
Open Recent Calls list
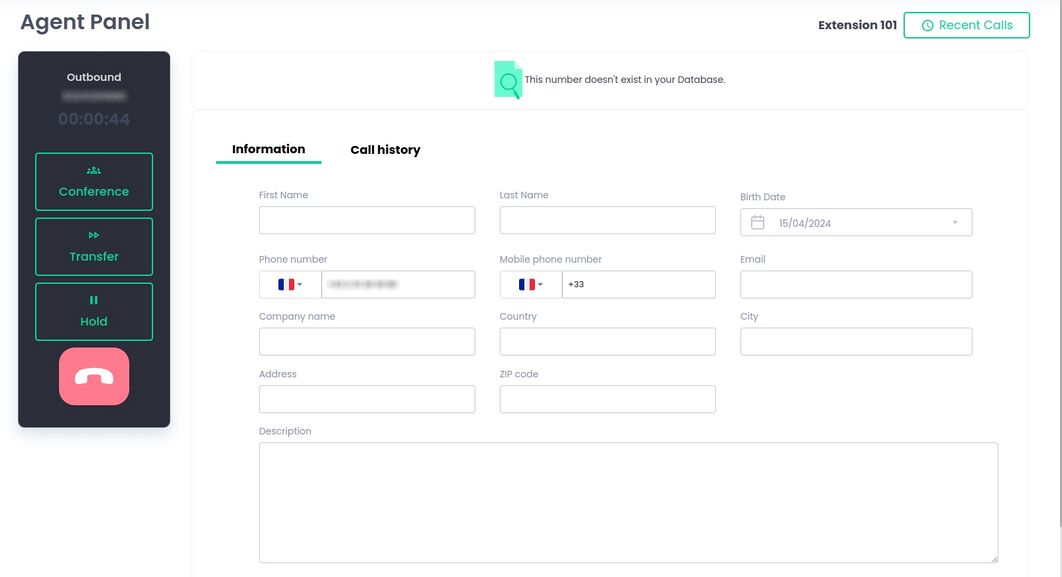[x=966, y=26]
